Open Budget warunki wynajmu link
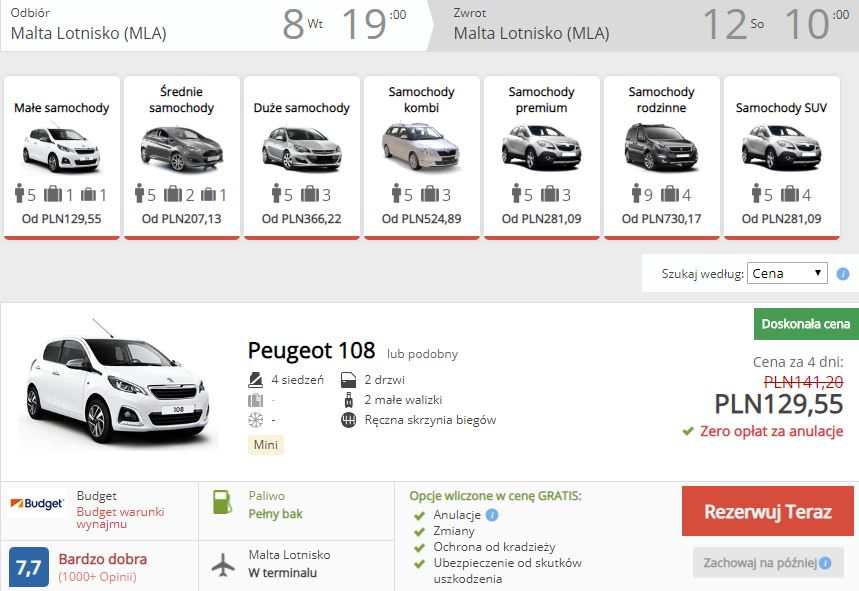 point(121,518)
